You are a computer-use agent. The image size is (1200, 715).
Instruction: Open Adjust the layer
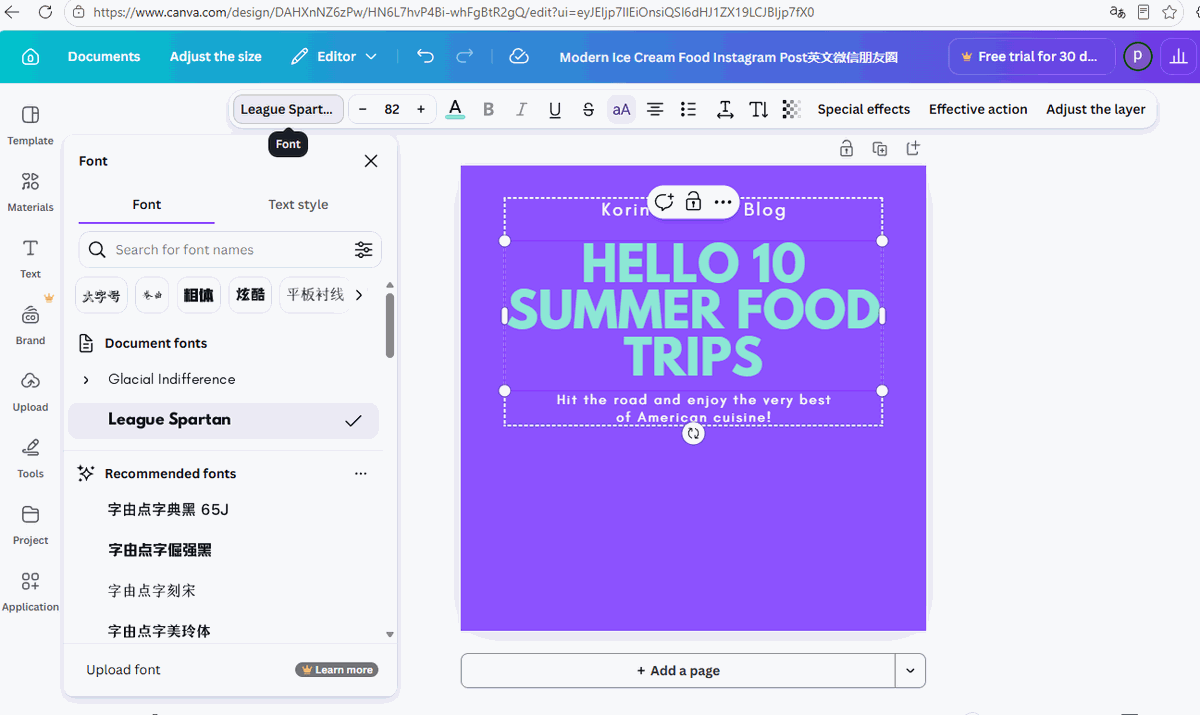[1096, 109]
